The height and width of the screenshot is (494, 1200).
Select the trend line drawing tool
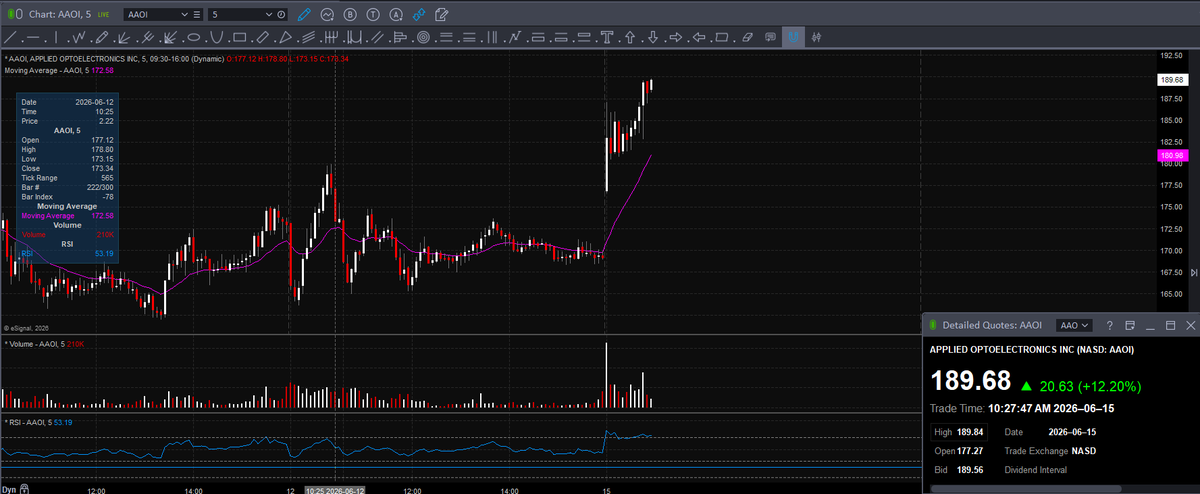pyautogui.click(x=10, y=38)
